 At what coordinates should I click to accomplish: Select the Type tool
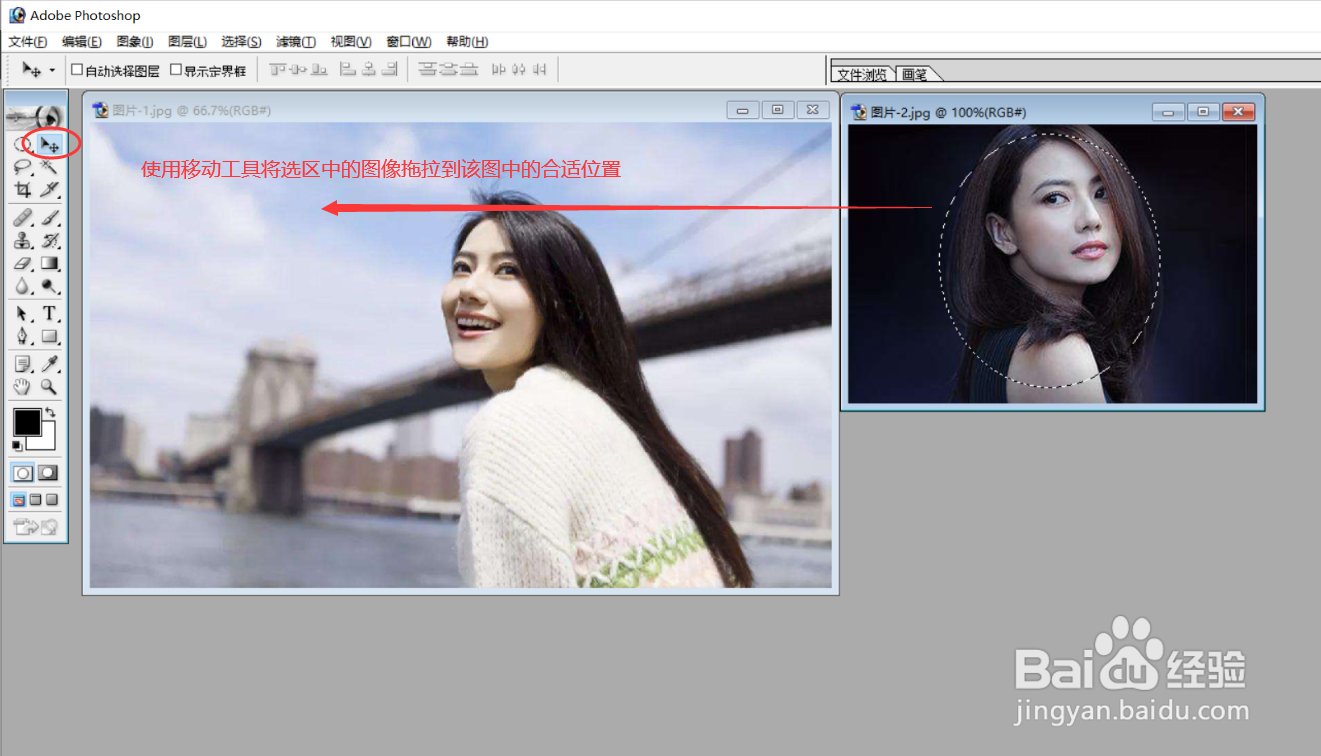pos(48,314)
